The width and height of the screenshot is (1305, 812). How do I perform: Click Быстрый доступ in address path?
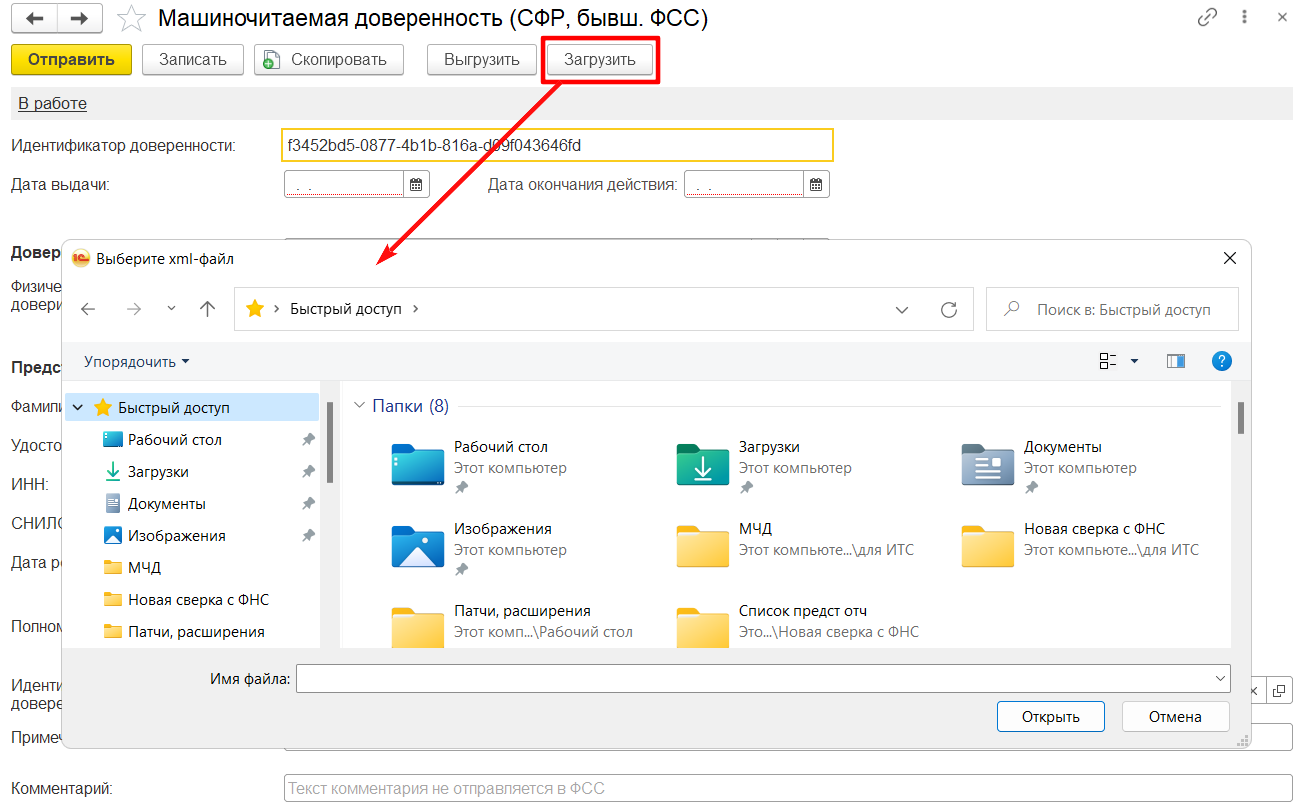point(346,309)
